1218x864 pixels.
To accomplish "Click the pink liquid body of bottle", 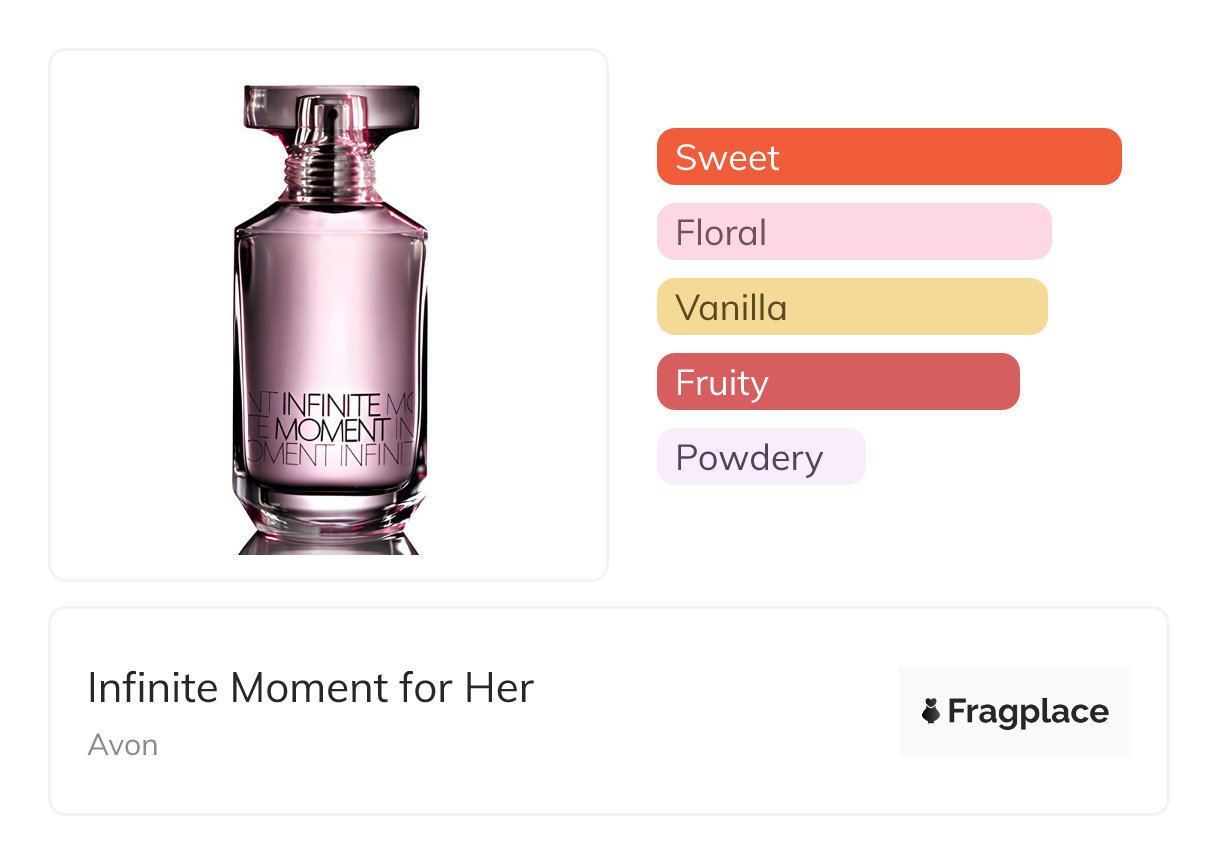I will tap(329, 300).
